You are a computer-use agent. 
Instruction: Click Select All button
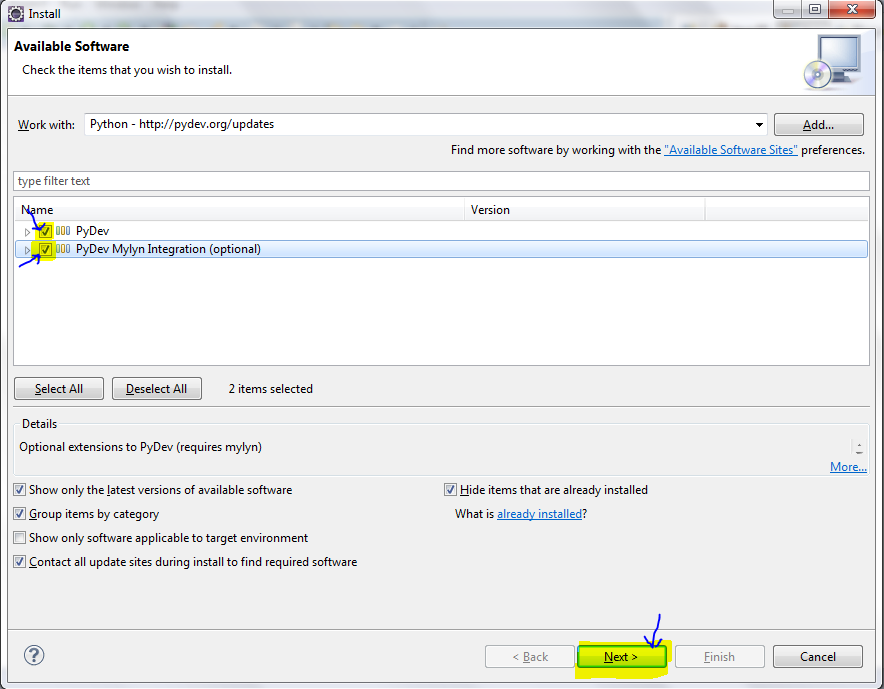coord(59,388)
